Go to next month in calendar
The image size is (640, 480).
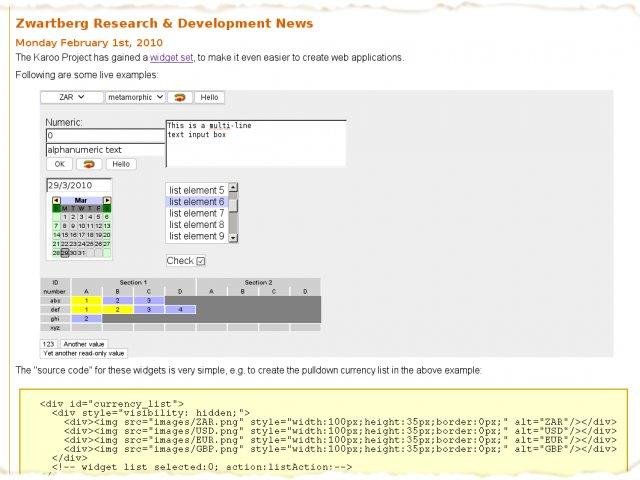[107, 200]
